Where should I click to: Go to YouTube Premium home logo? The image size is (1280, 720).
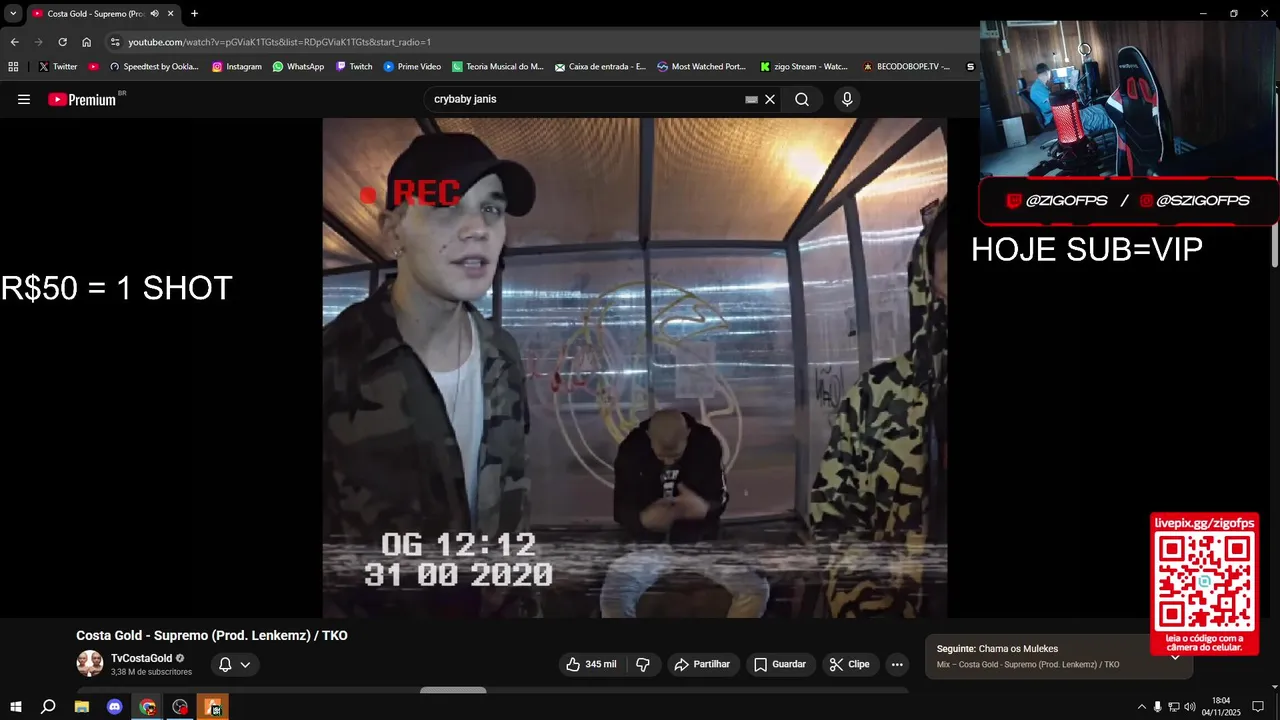[82, 99]
